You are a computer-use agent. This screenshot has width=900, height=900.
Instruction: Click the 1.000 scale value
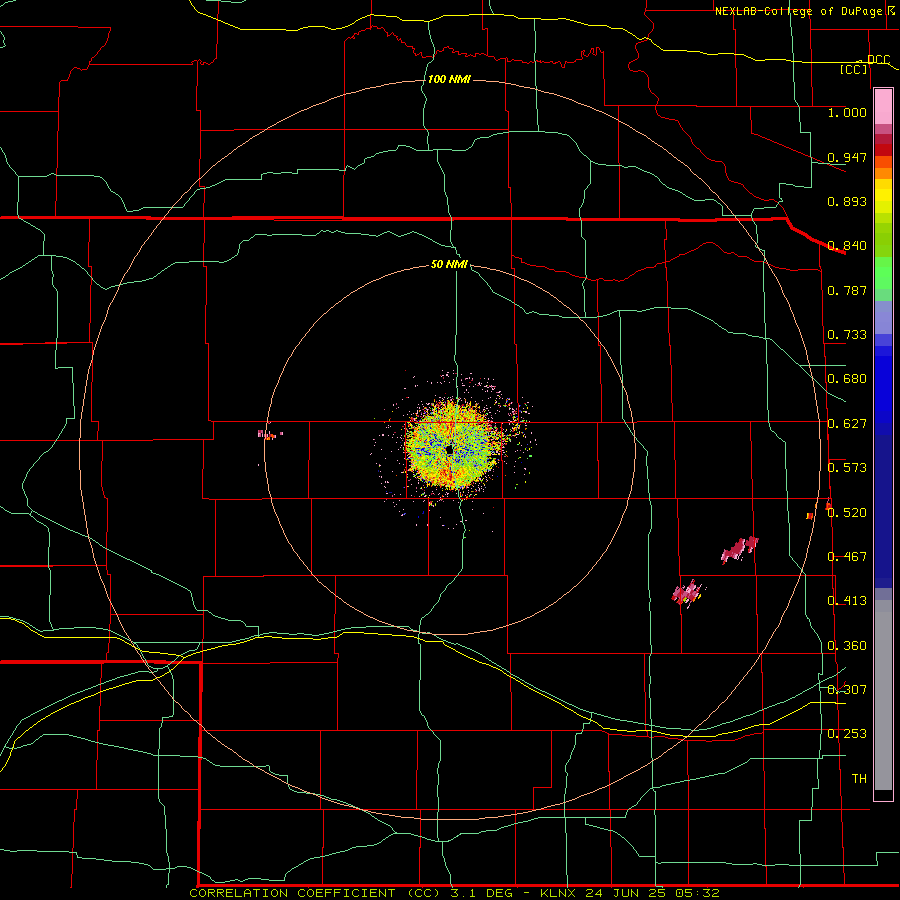847,112
